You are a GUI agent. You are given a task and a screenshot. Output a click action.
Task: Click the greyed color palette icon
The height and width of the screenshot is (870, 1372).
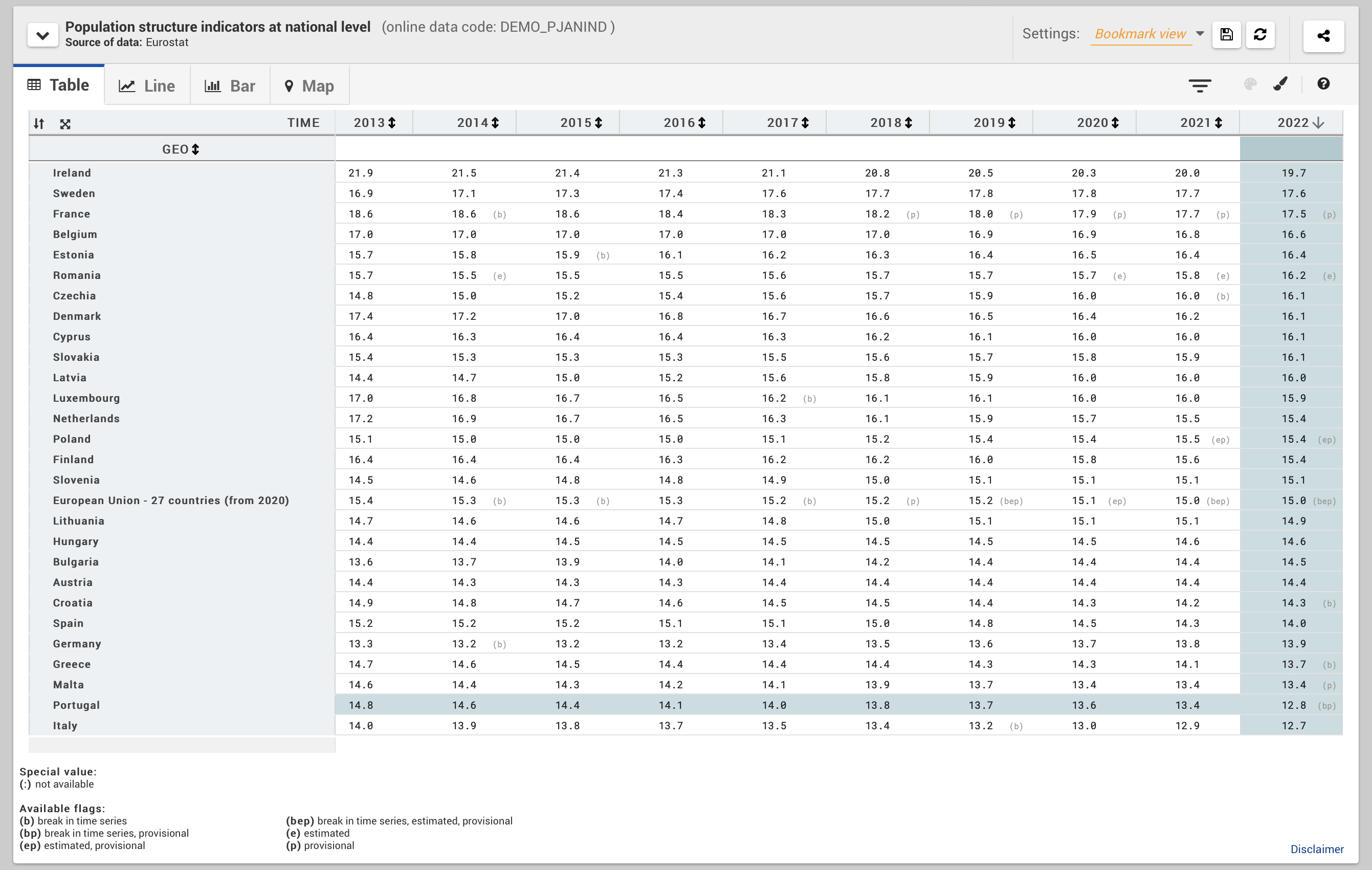[1250, 84]
